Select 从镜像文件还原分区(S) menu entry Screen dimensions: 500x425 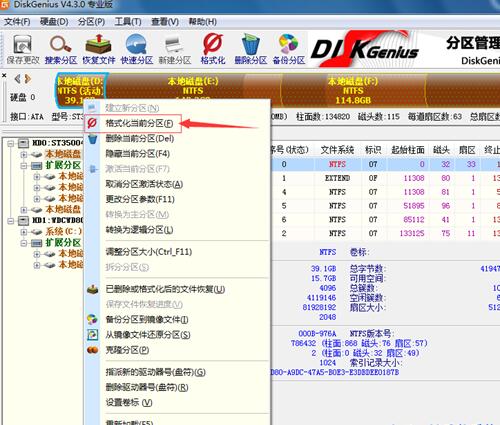(x=148, y=335)
